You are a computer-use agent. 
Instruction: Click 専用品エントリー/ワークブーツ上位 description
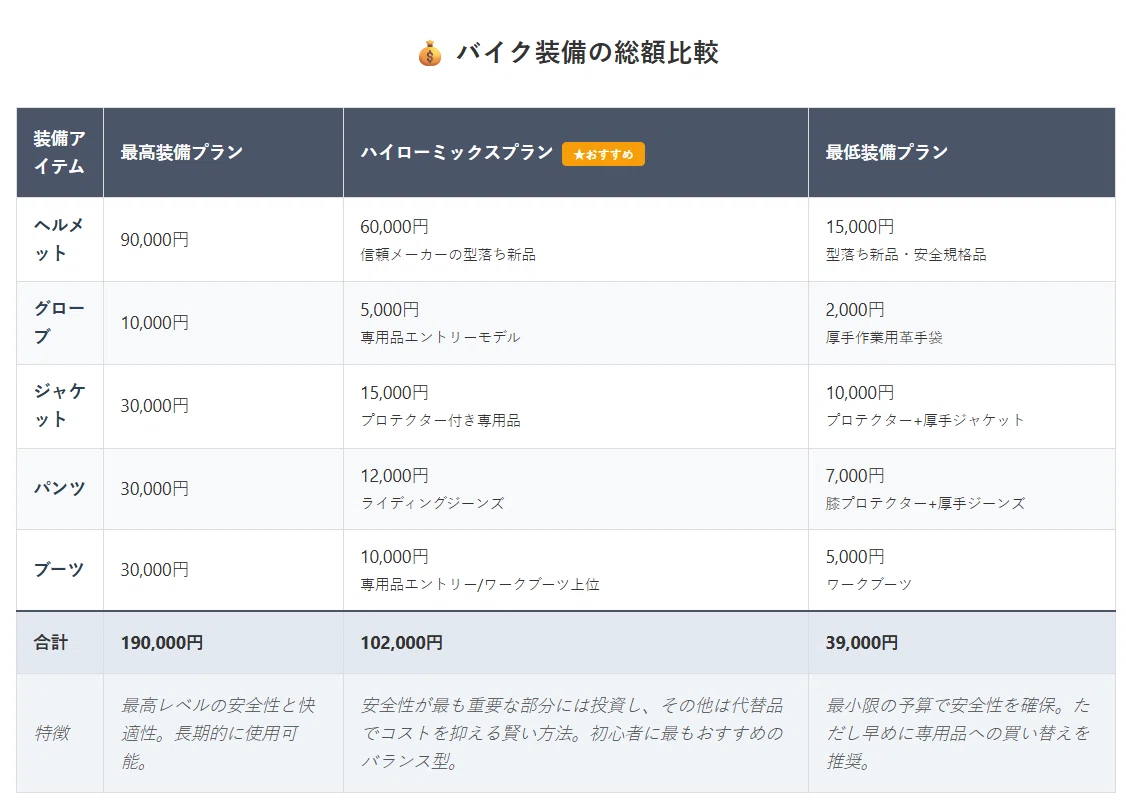tap(480, 584)
